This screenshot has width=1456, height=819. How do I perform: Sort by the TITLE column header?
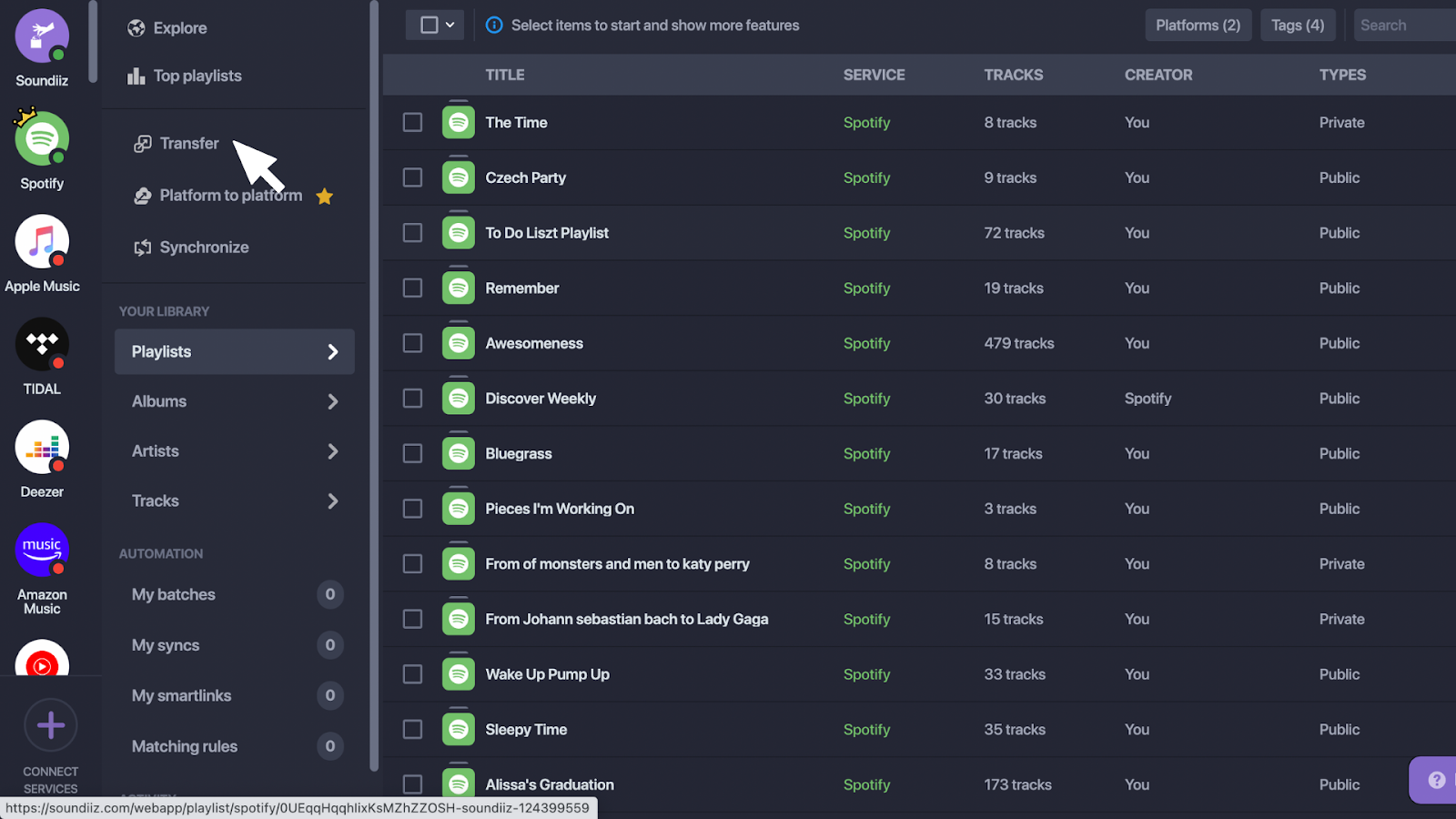505,75
